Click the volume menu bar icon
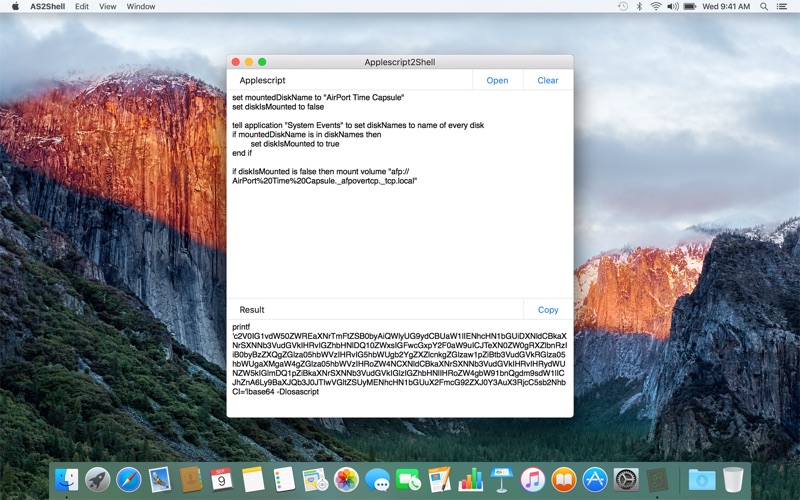Viewport: 800px width, 500px height. (672, 7)
